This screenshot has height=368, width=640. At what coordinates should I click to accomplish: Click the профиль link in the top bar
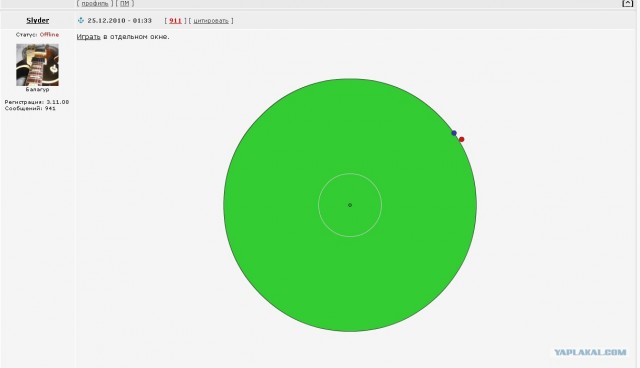point(95,3)
